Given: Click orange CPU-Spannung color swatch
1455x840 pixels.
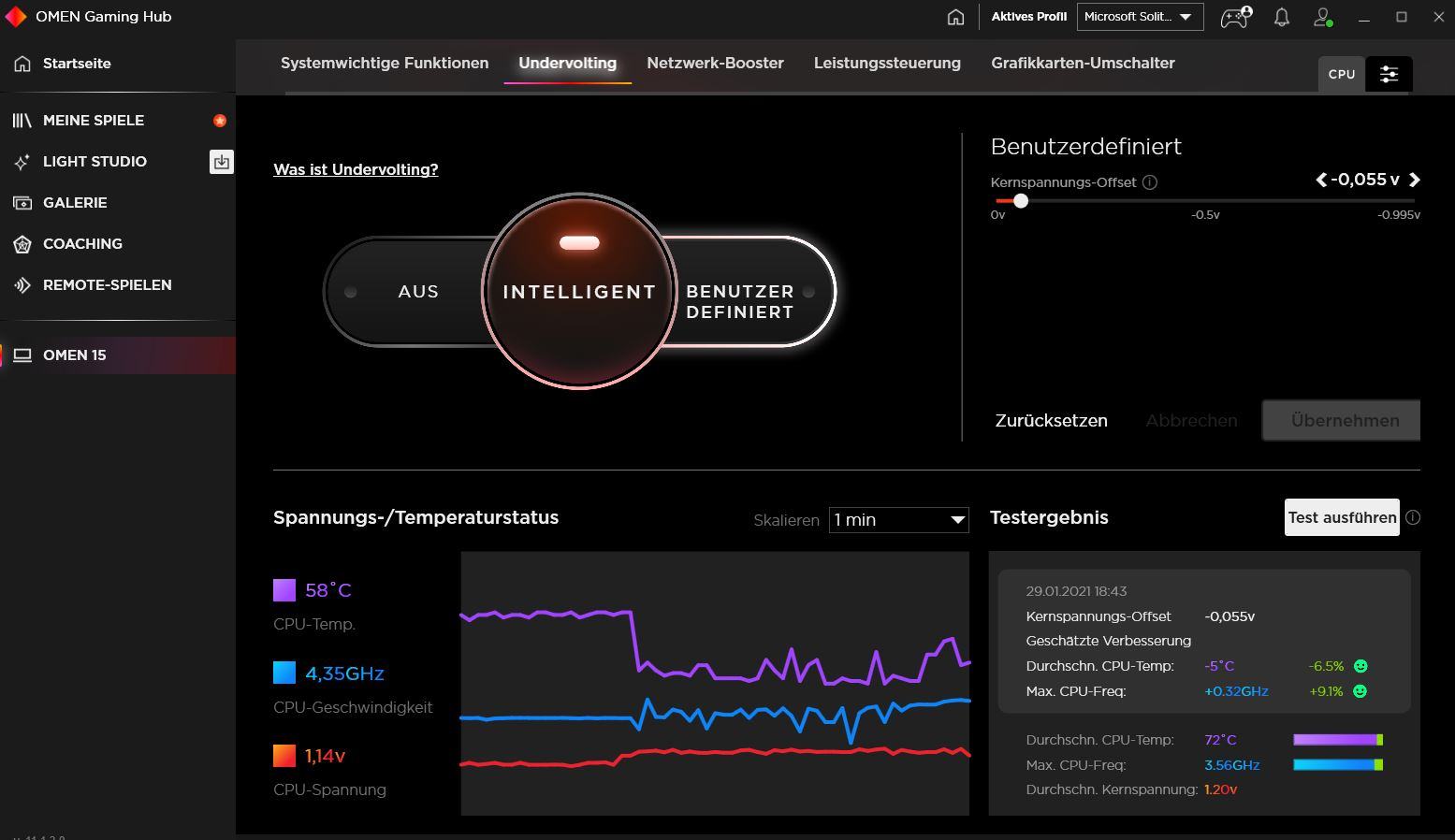Looking at the screenshot, I should click(x=284, y=756).
